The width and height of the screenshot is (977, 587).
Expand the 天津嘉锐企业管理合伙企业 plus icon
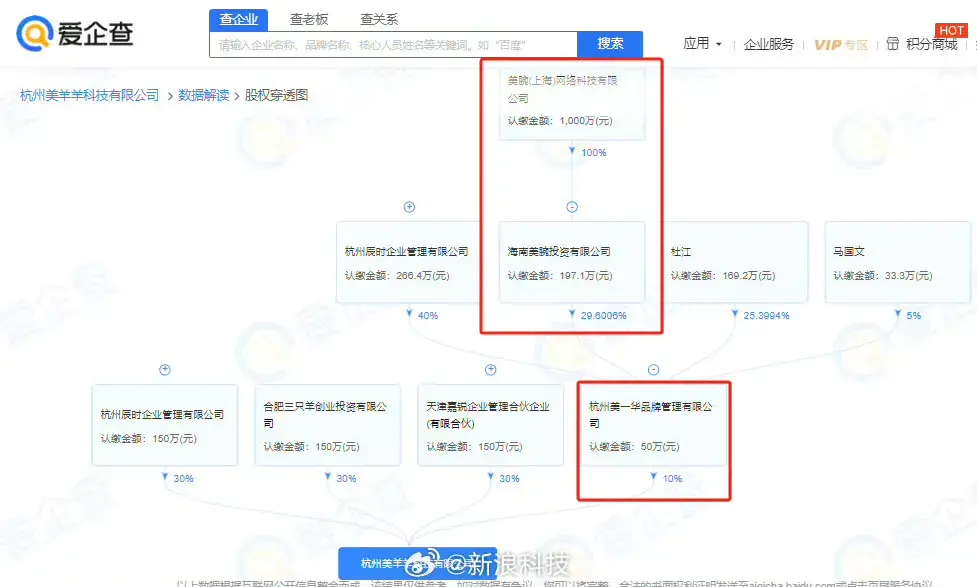click(491, 370)
